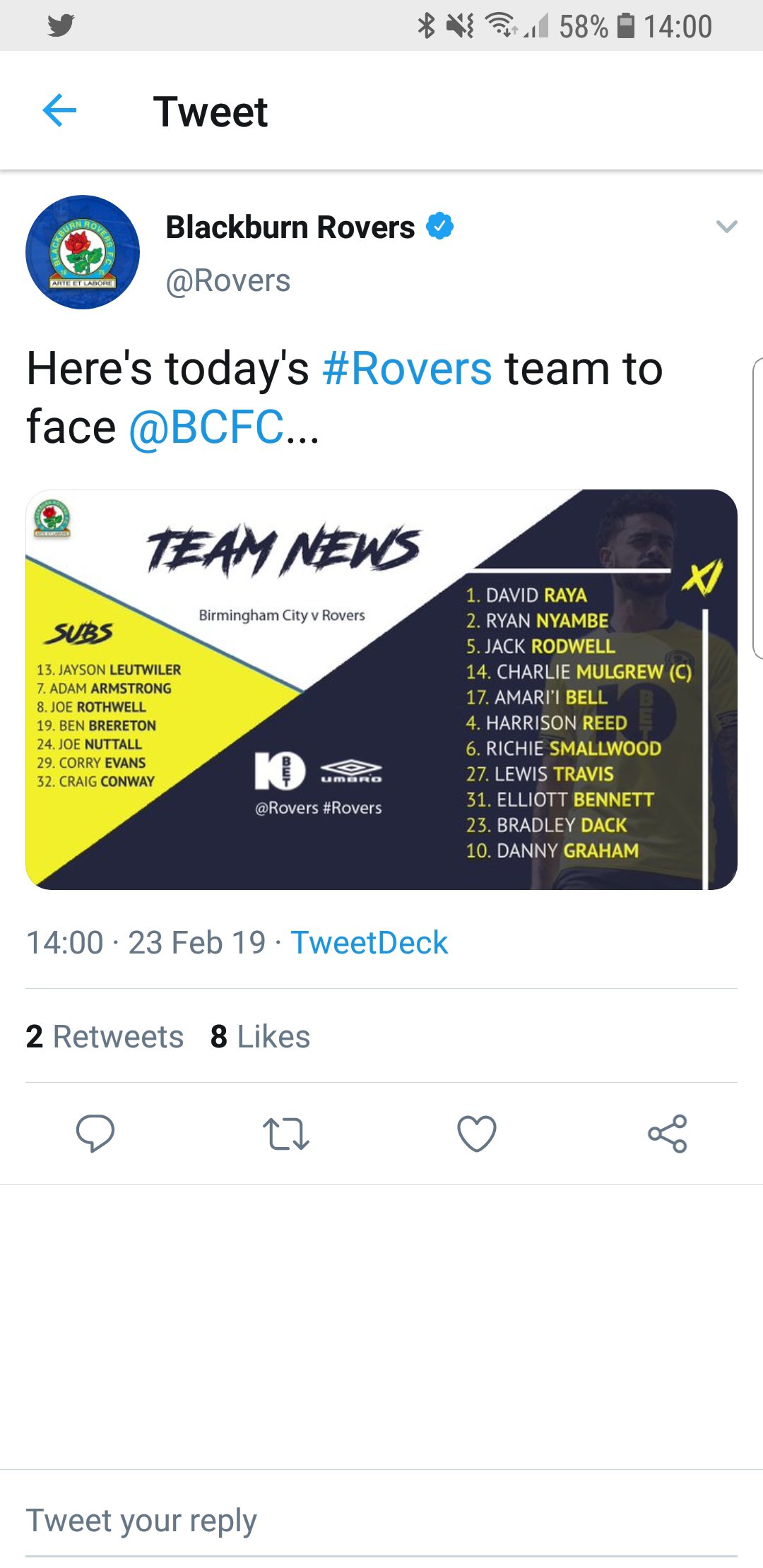Like the tweet with heart icon
The image size is (763, 1568).
click(x=477, y=1134)
